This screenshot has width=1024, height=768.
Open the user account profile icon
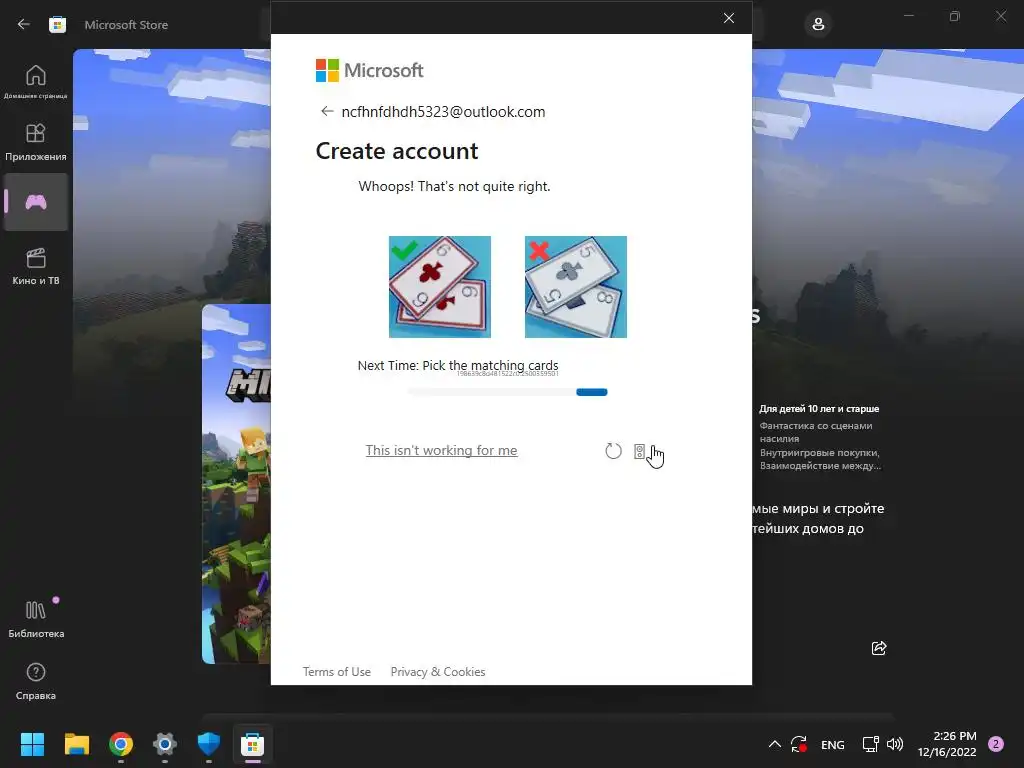[x=818, y=25]
